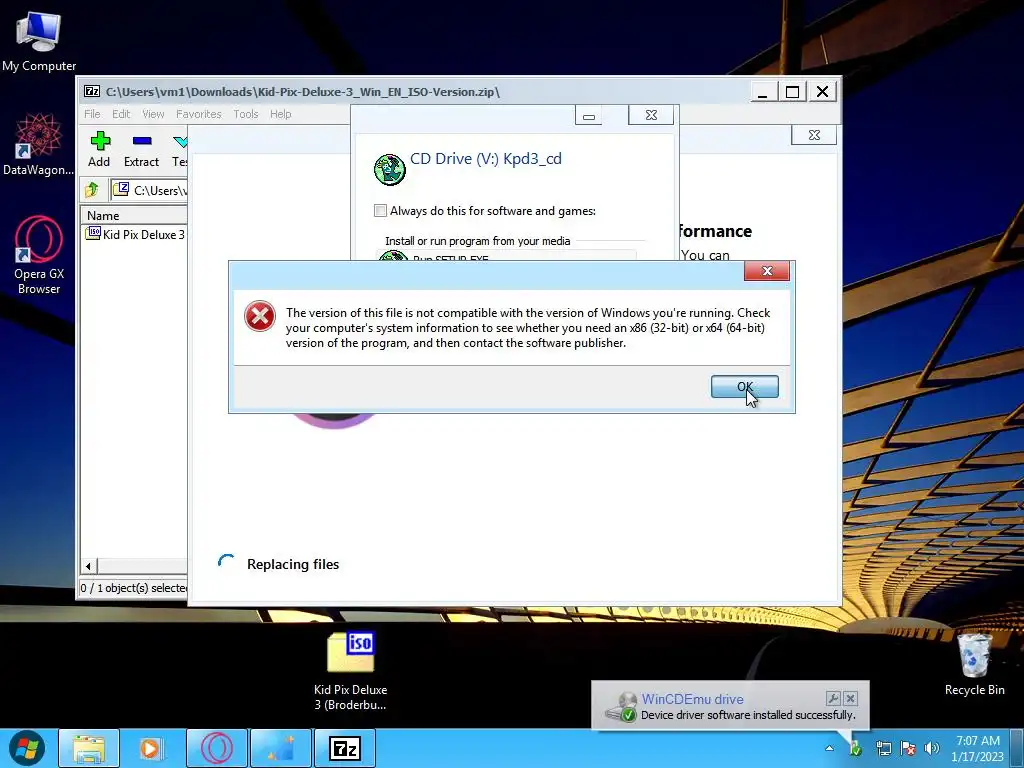Click the Add button in 7-Zip toolbar
Viewport: 1024px width, 768px height.
[x=99, y=150]
